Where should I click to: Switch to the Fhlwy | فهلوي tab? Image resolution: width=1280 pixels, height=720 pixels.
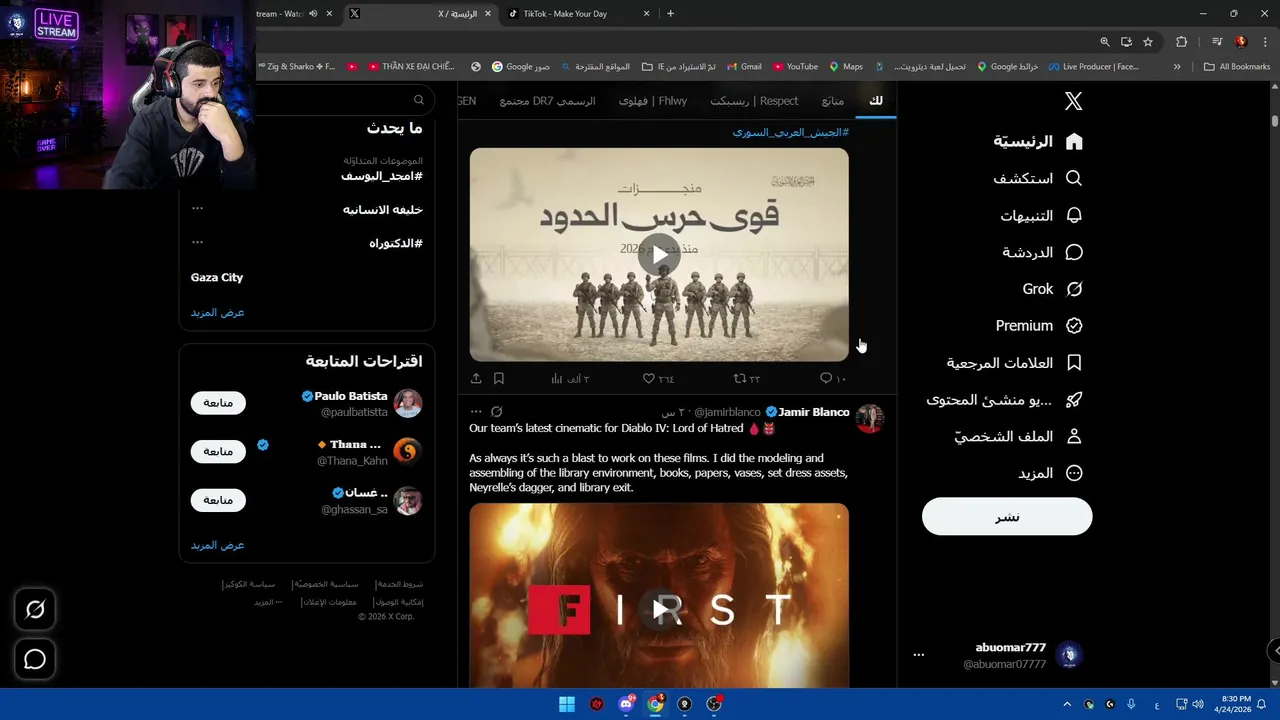click(652, 101)
